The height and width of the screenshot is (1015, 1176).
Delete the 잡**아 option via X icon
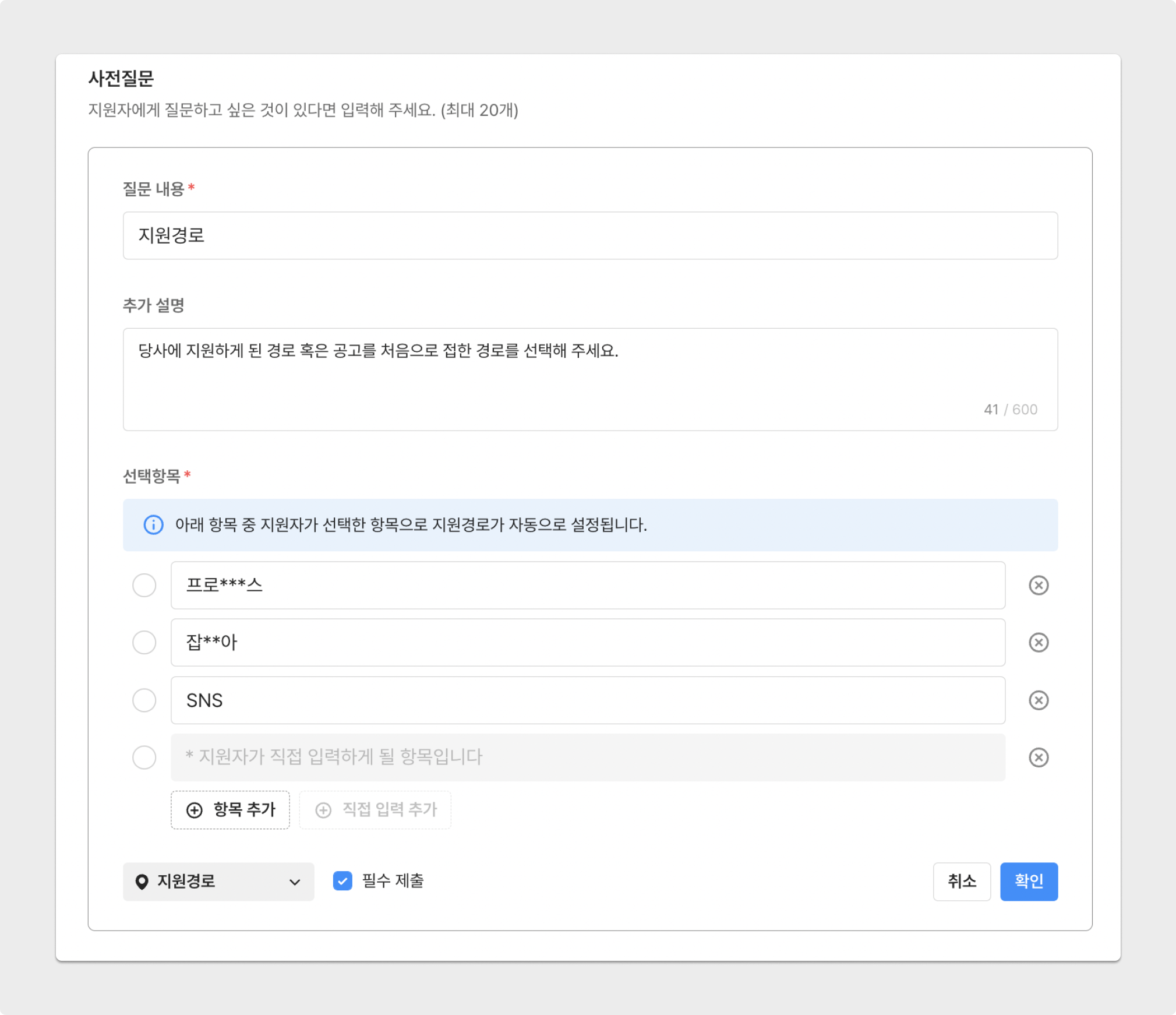pyautogui.click(x=1038, y=642)
